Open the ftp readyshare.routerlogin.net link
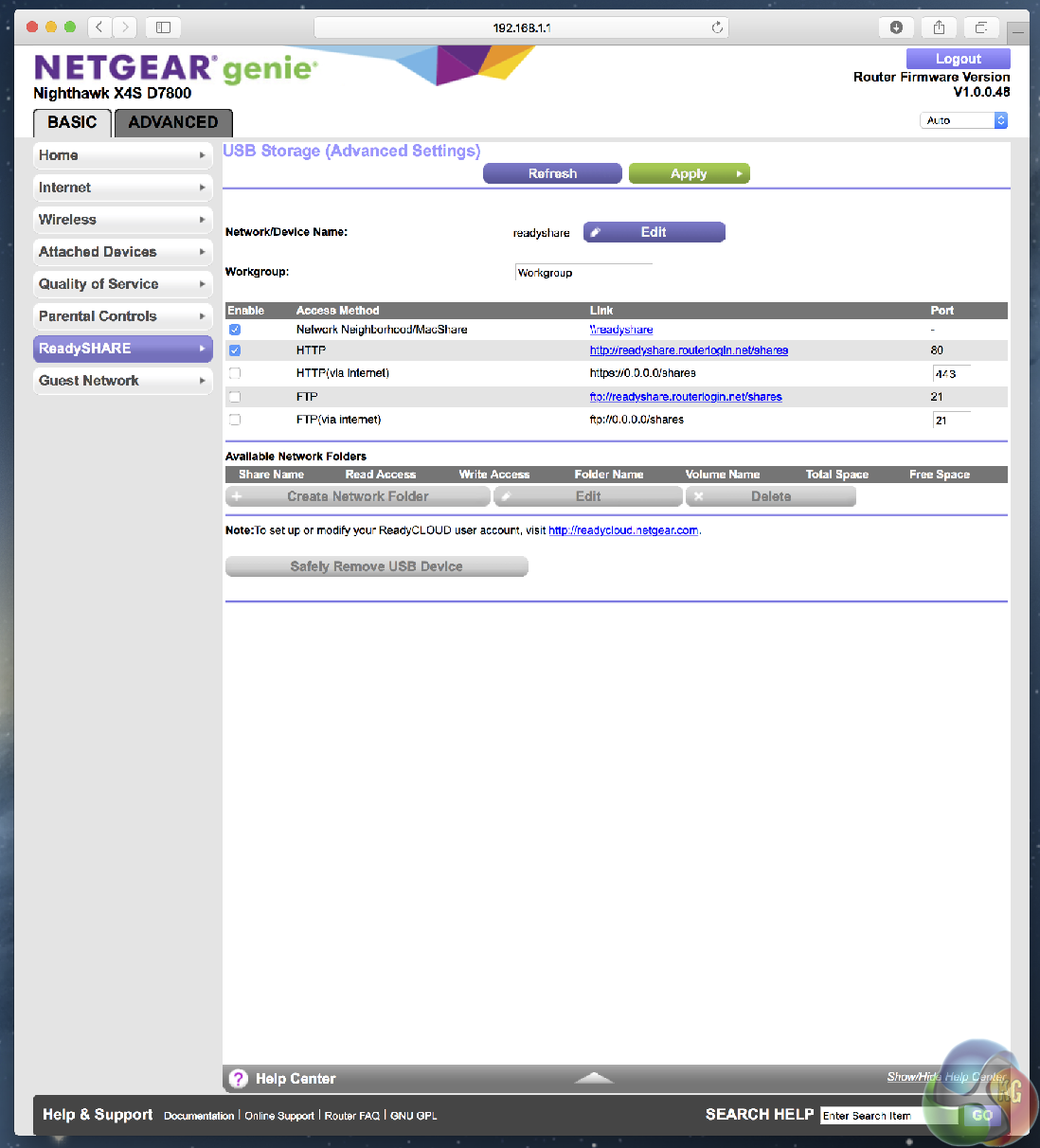This screenshot has height=1148, width=1040. [x=686, y=397]
